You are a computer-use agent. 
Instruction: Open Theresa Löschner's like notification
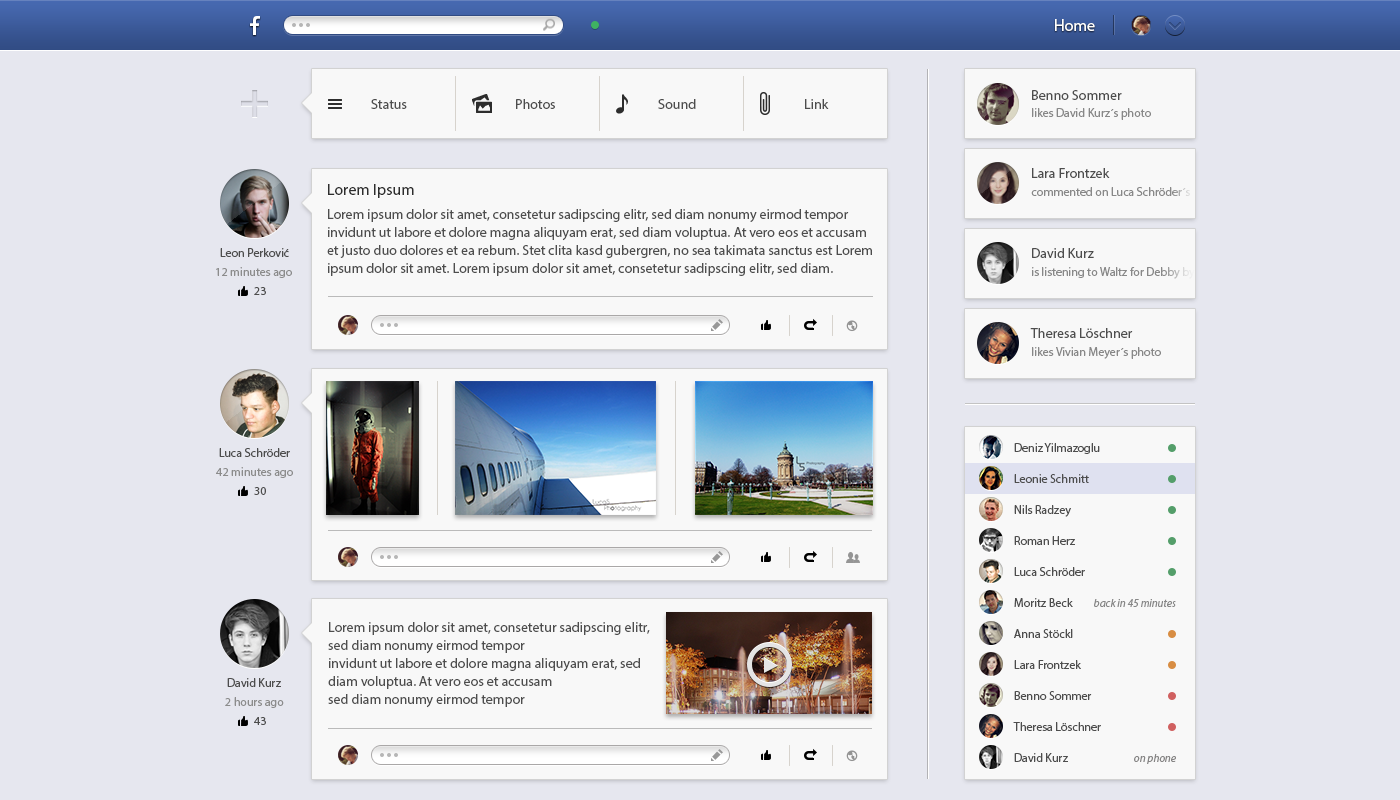(1079, 344)
